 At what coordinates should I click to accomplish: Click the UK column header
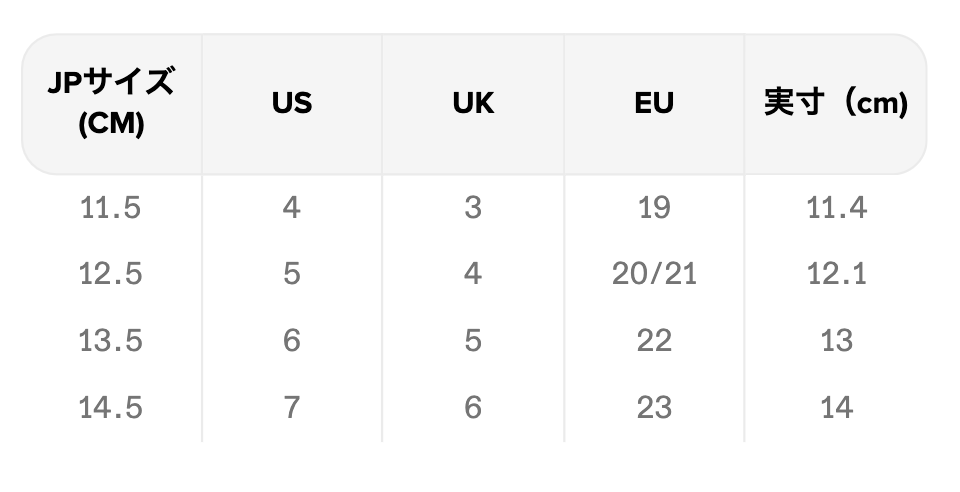(x=473, y=103)
